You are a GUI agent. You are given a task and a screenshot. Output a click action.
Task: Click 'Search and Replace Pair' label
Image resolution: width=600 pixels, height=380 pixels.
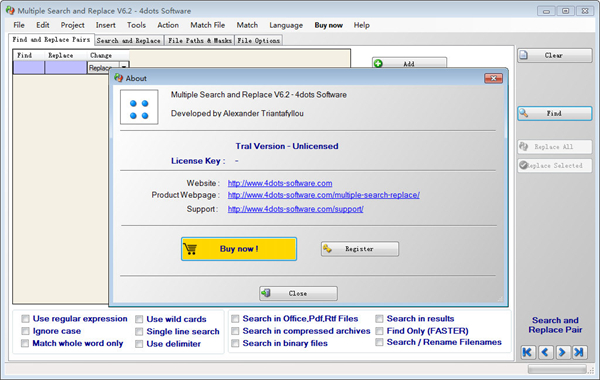[555, 325]
